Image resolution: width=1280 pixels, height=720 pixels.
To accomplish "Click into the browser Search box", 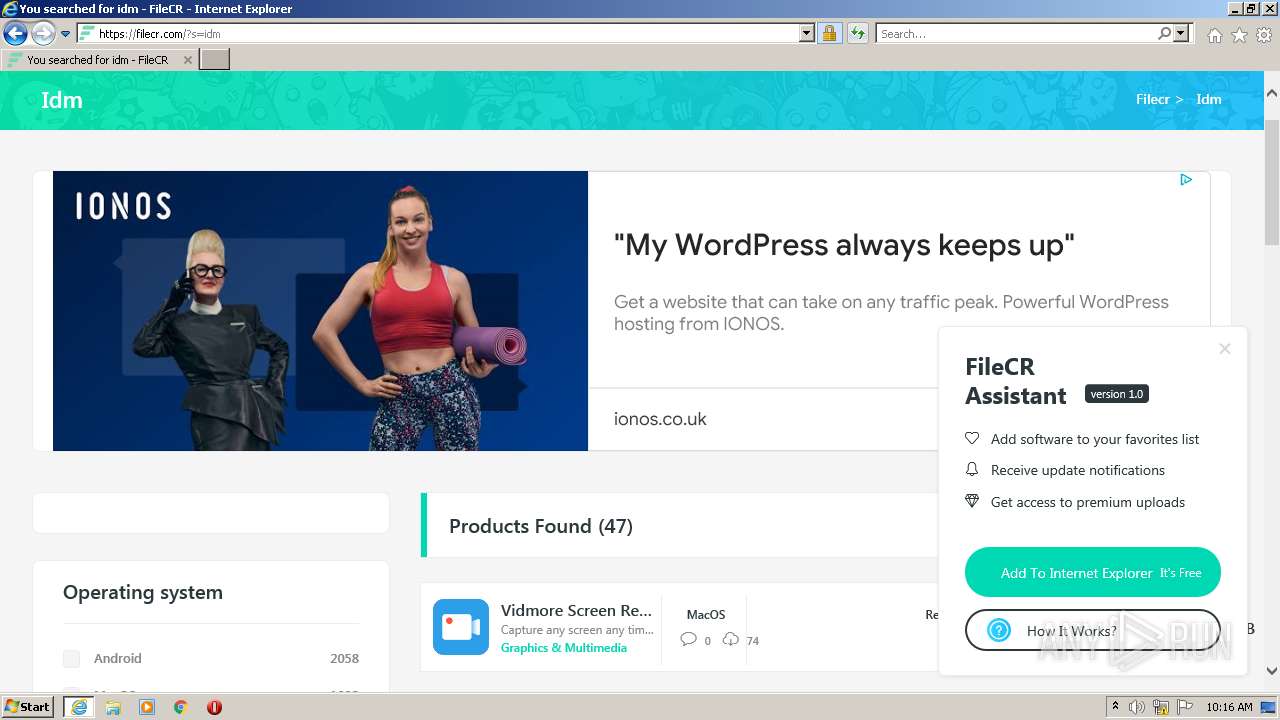I will (1016, 34).
